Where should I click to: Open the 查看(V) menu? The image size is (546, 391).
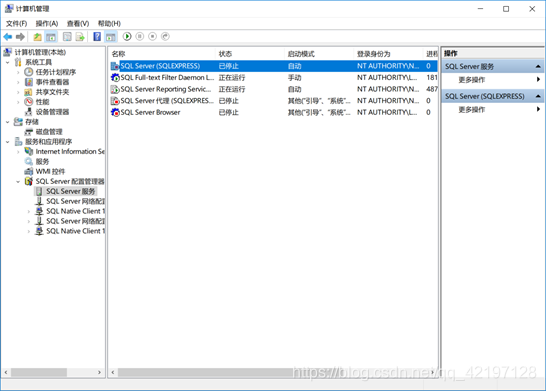(x=78, y=23)
